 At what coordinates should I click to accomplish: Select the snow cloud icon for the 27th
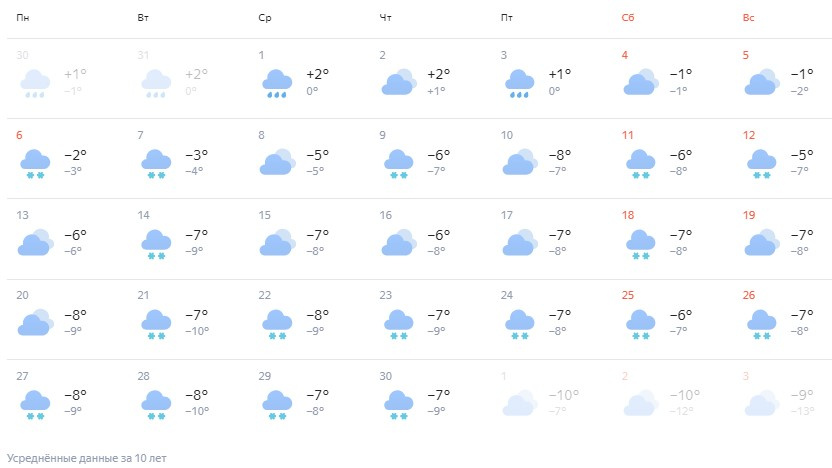(x=35, y=404)
